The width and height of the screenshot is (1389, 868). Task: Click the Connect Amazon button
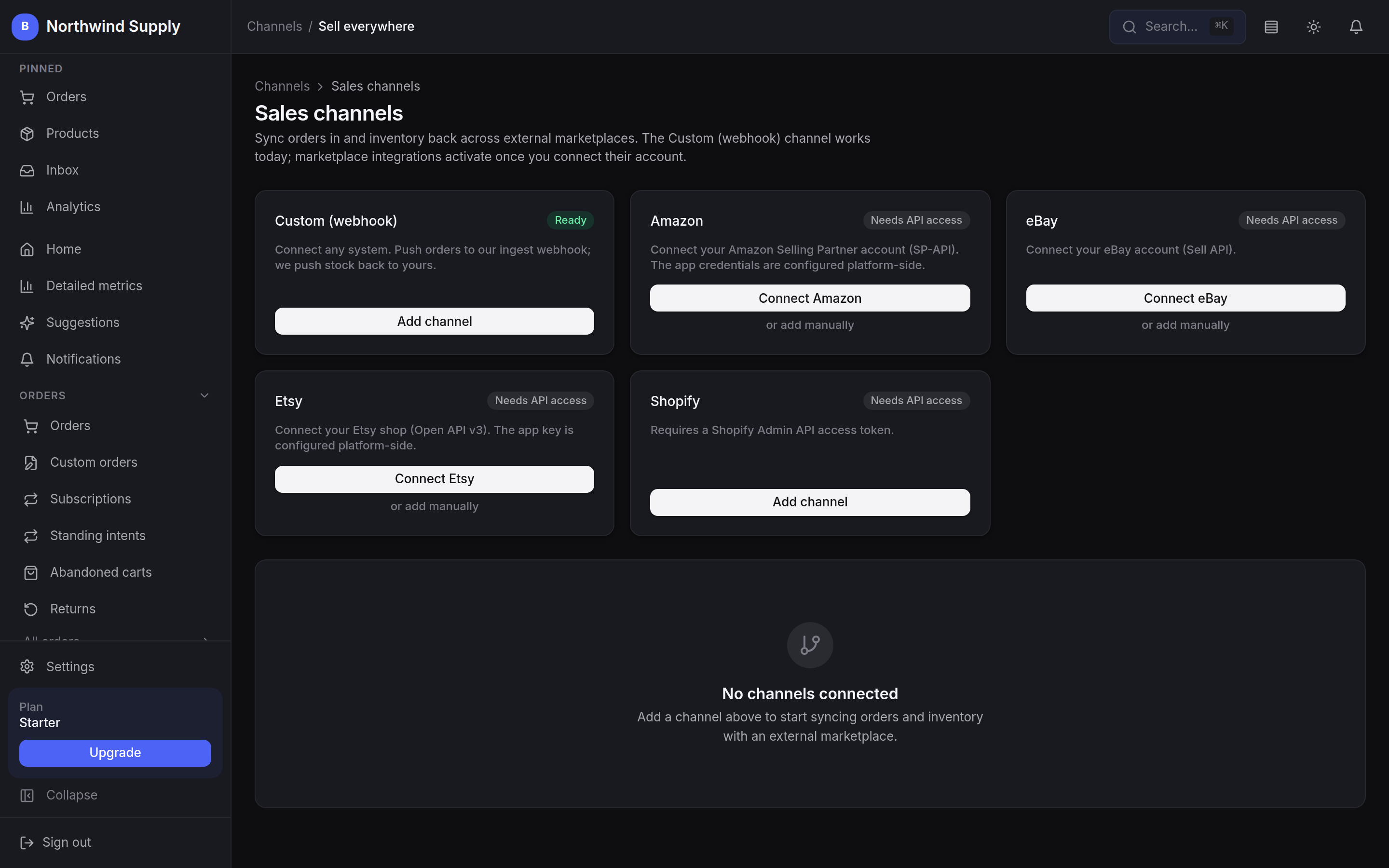[810, 298]
